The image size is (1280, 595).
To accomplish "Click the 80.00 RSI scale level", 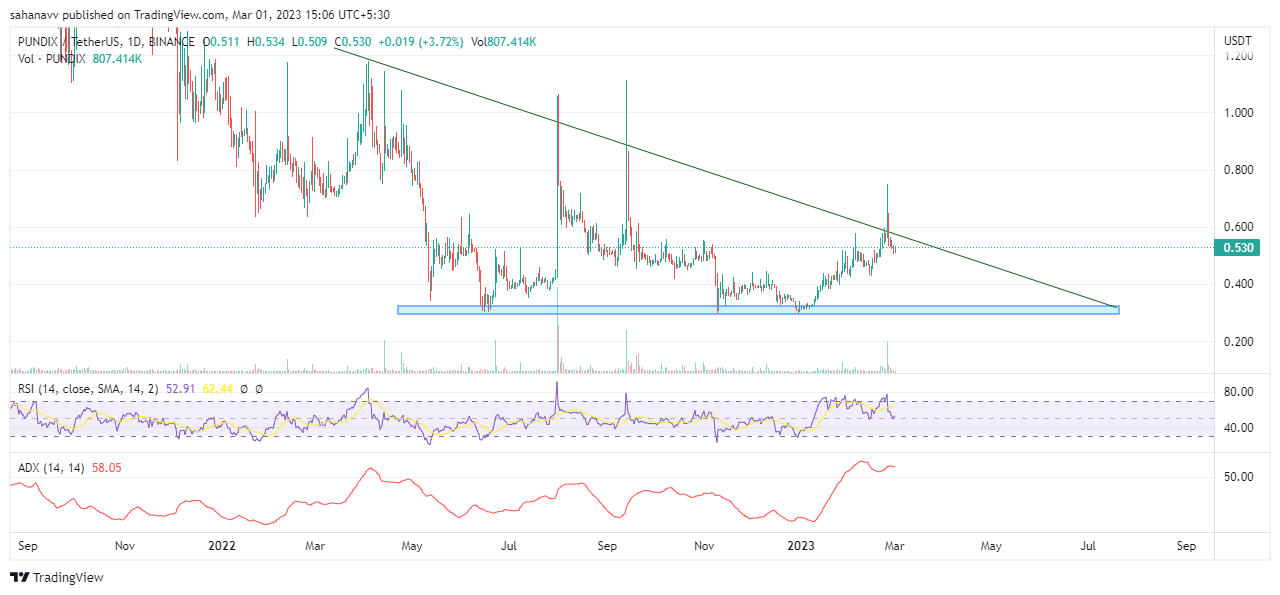I will (x=1238, y=392).
